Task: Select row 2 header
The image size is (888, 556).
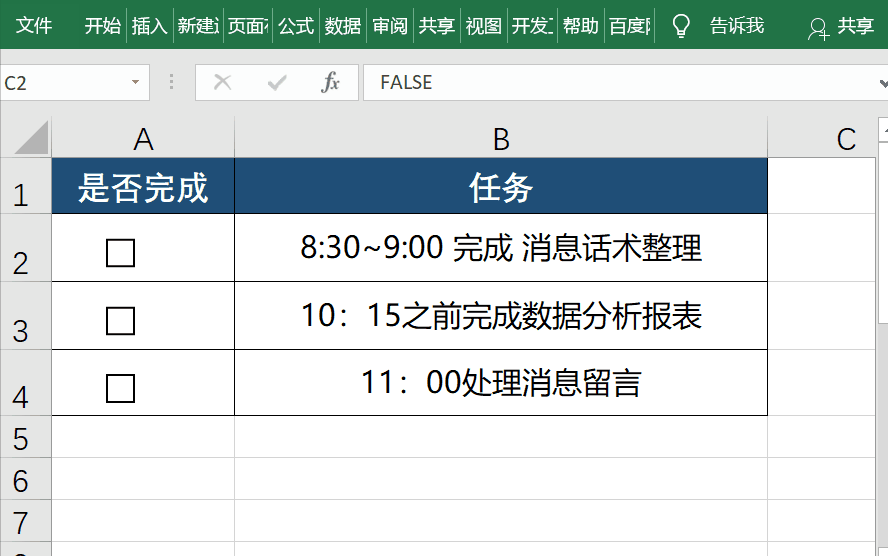Action: click(x=25, y=247)
